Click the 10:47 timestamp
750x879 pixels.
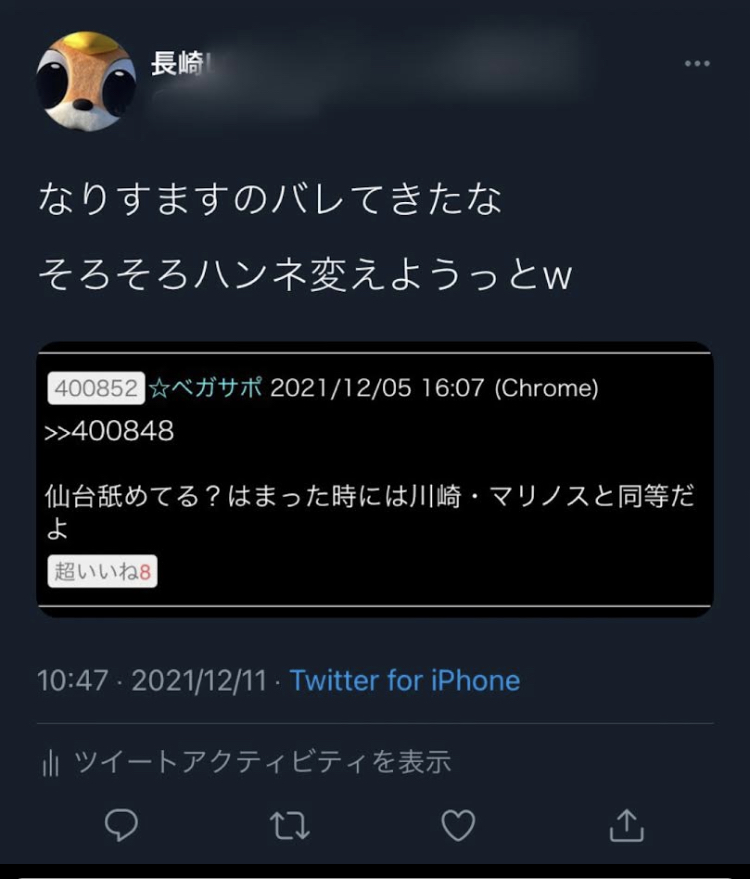click(72, 681)
